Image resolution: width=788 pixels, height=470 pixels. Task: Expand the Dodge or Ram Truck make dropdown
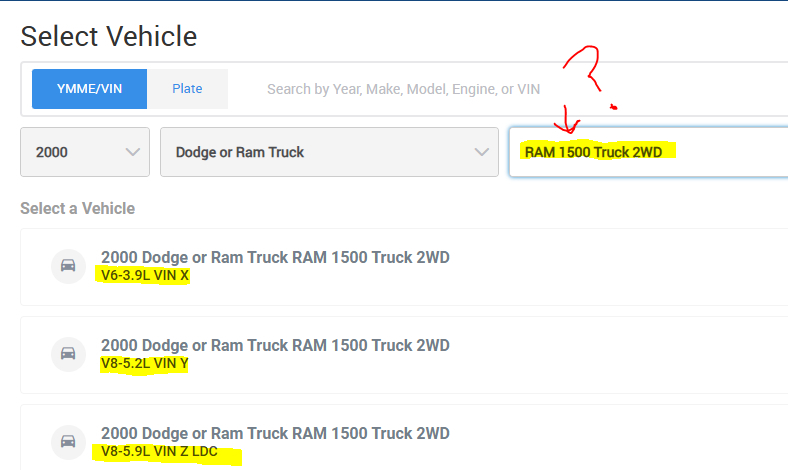pos(328,152)
